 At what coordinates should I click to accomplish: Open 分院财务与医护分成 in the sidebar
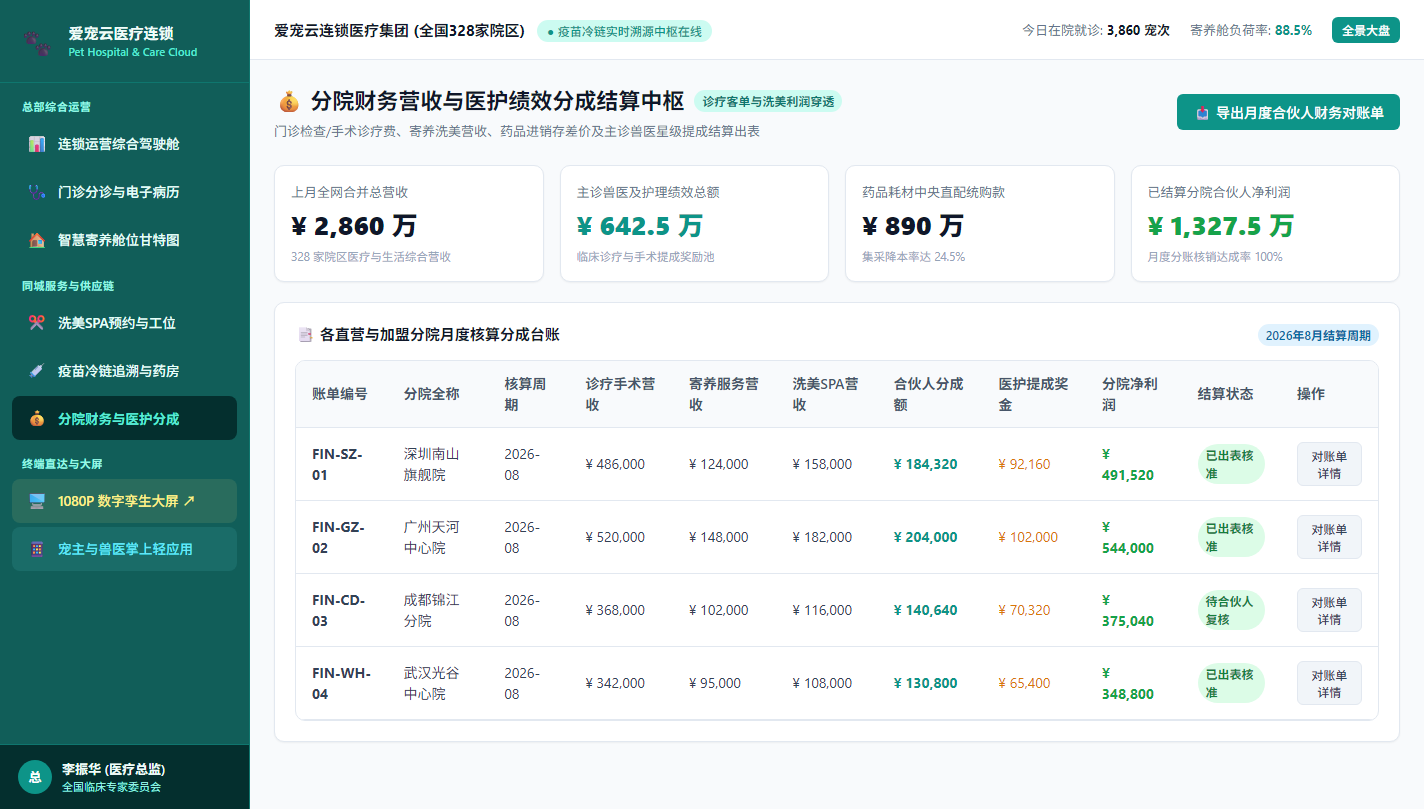[124, 419]
